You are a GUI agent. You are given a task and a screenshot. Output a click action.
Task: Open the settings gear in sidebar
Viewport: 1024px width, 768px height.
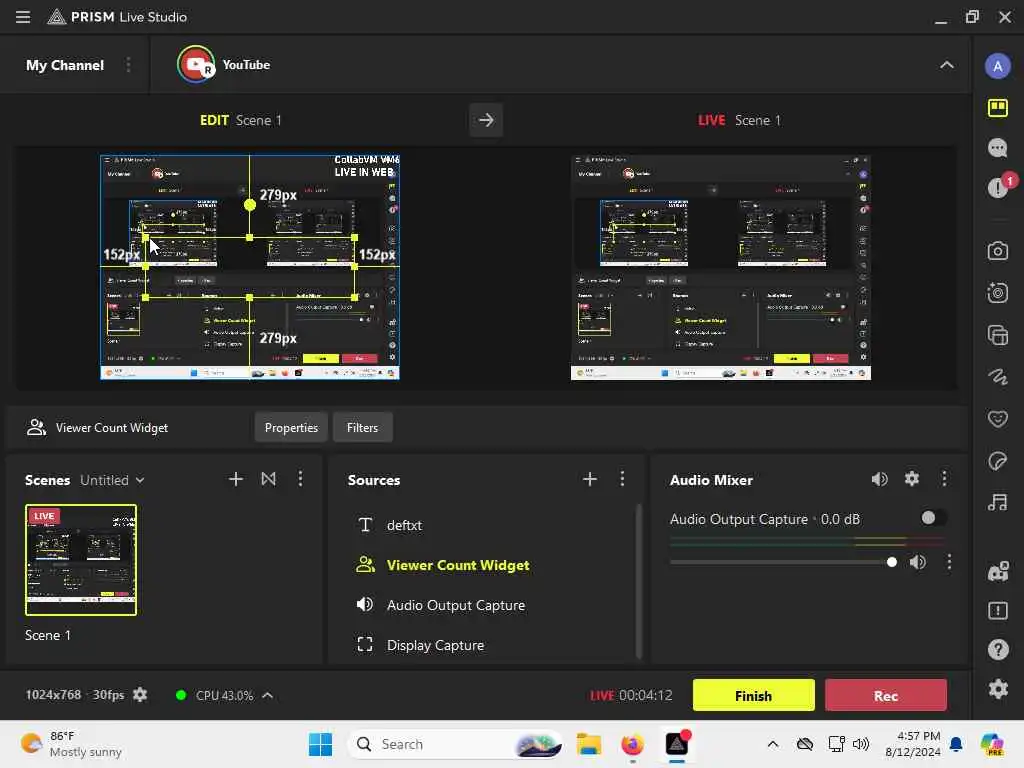coord(997,689)
